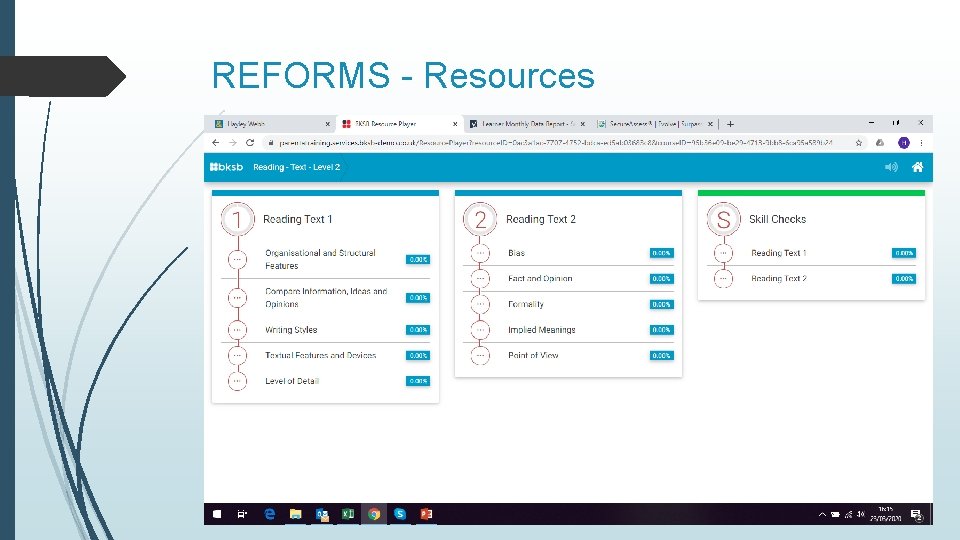Open Task View in taskbar
The width and height of the screenshot is (960, 540).
click(x=242, y=514)
